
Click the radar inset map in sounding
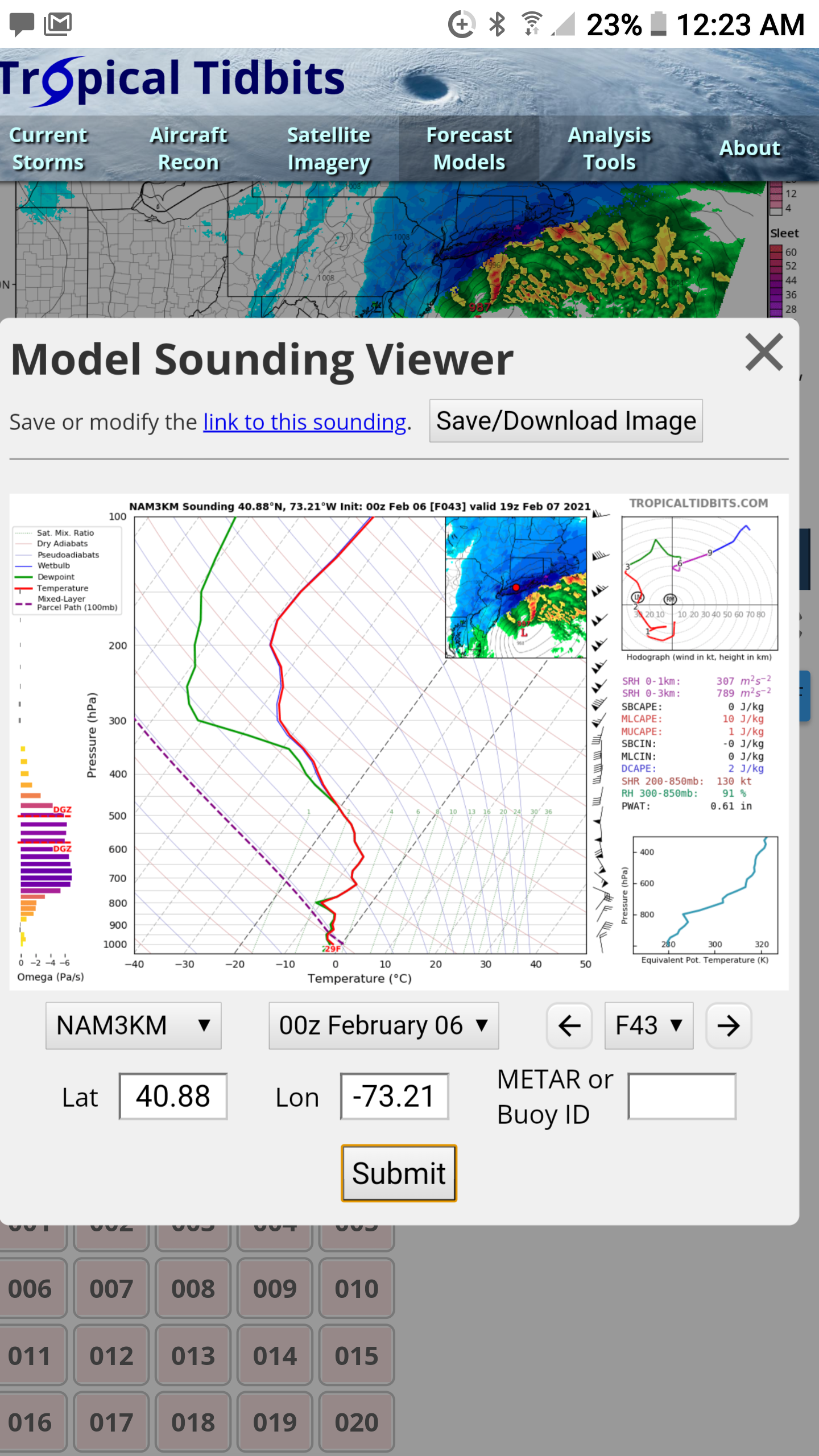click(x=516, y=588)
